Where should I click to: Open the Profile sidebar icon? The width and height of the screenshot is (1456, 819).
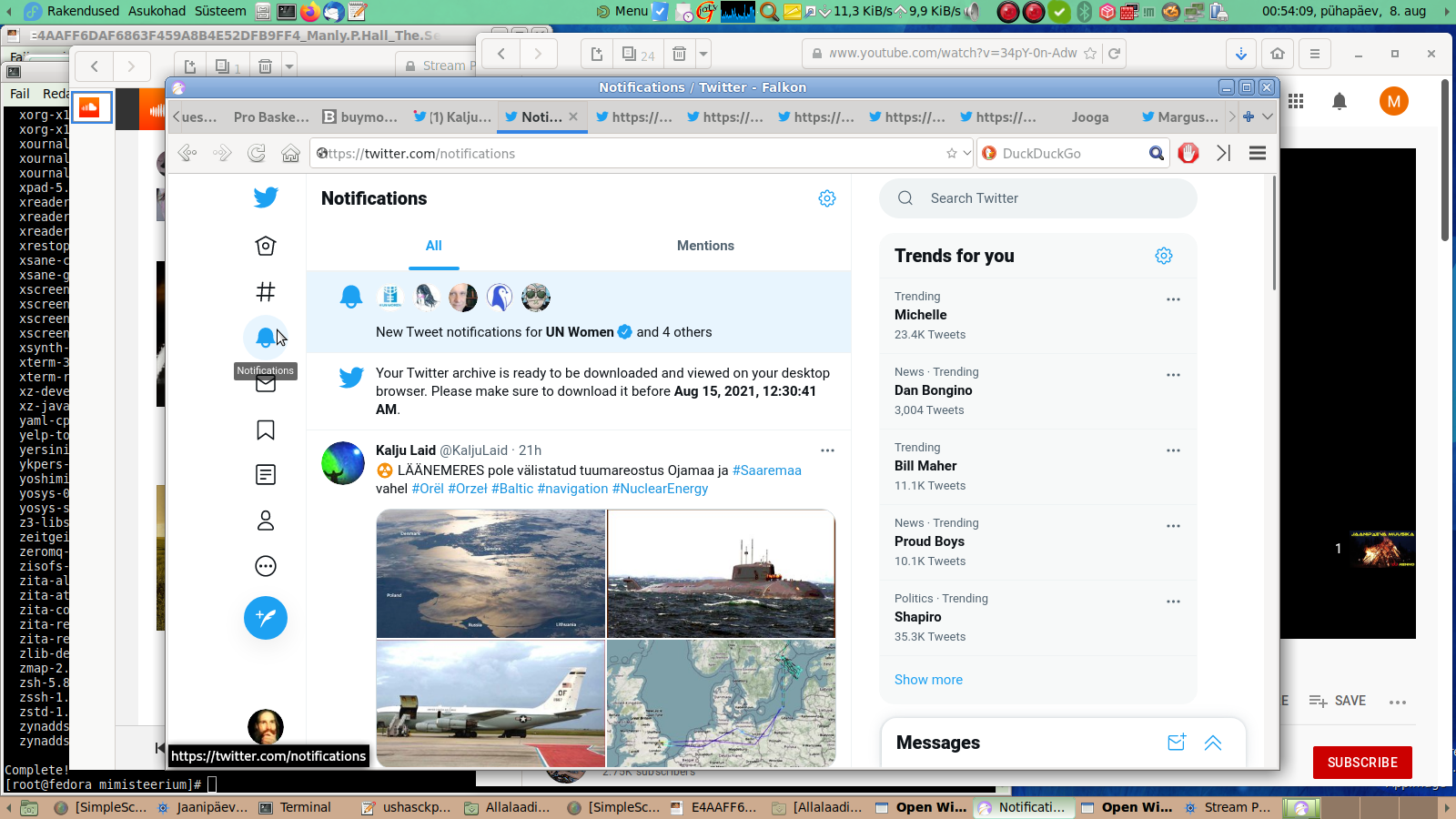pyautogui.click(x=266, y=521)
